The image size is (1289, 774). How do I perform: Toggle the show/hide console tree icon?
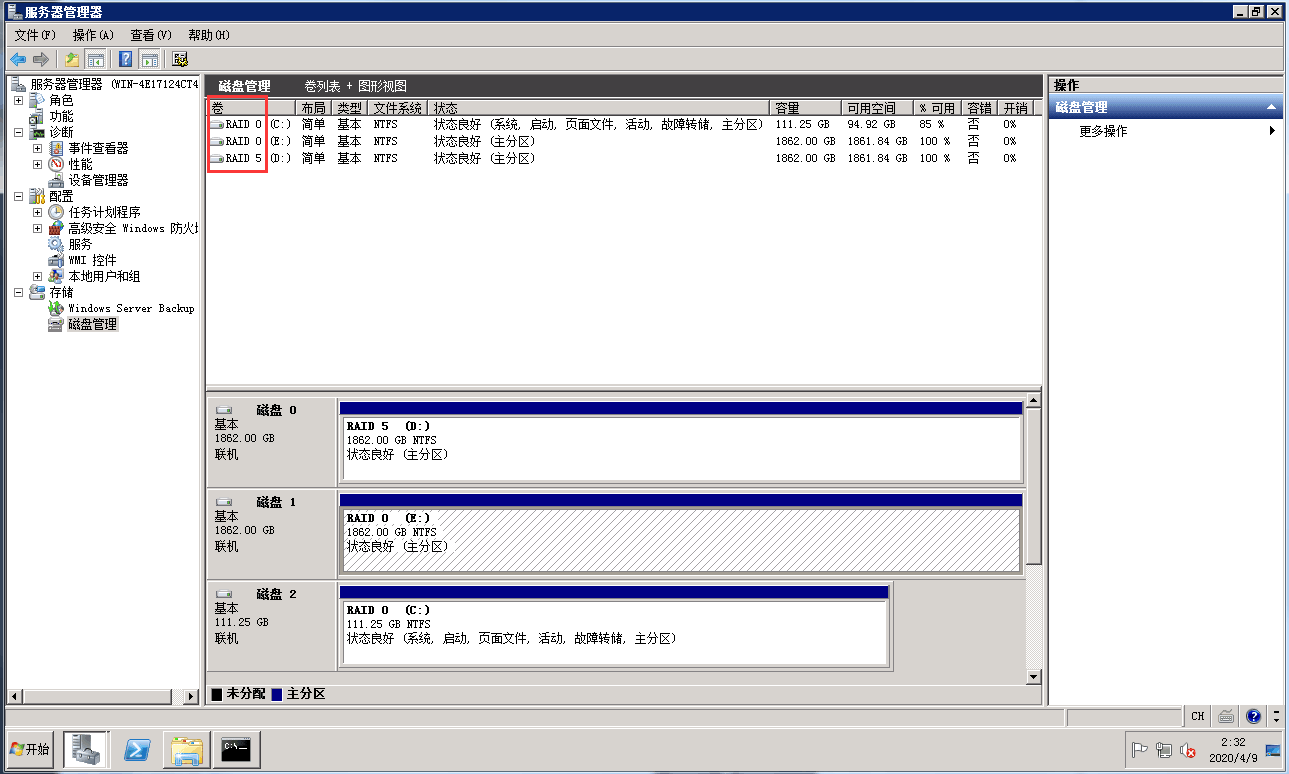point(96,59)
